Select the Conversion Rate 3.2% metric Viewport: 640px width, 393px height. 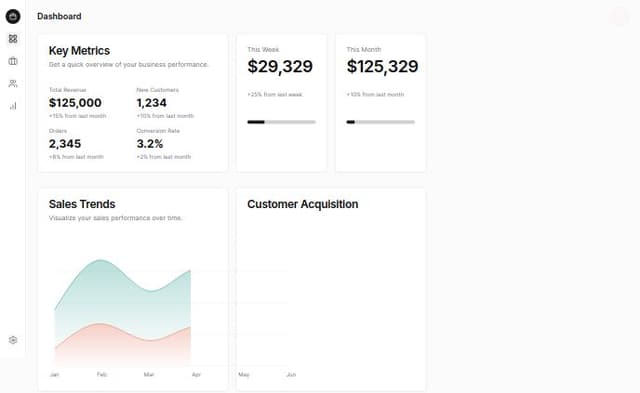tap(164, 144)
